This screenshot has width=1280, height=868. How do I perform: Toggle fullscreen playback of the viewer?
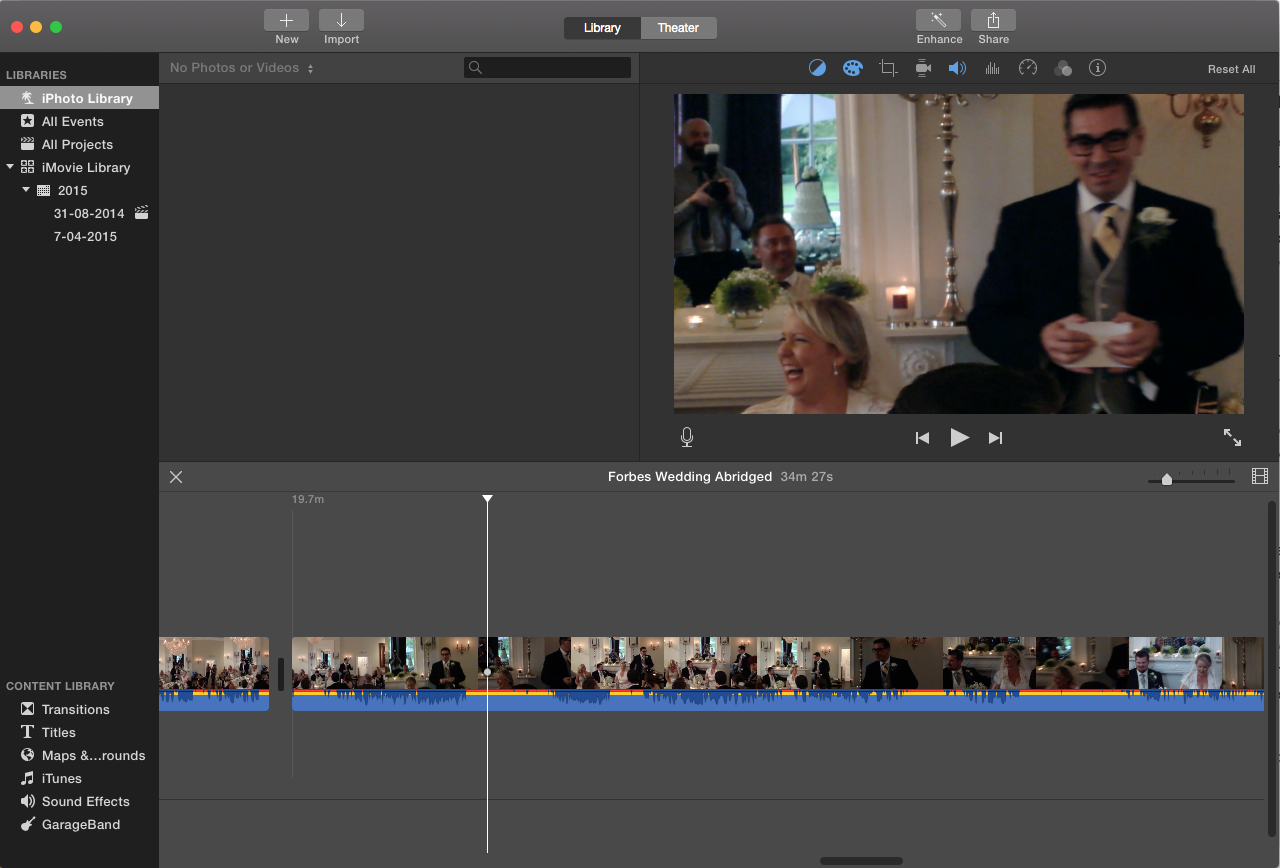[1232, 437]
